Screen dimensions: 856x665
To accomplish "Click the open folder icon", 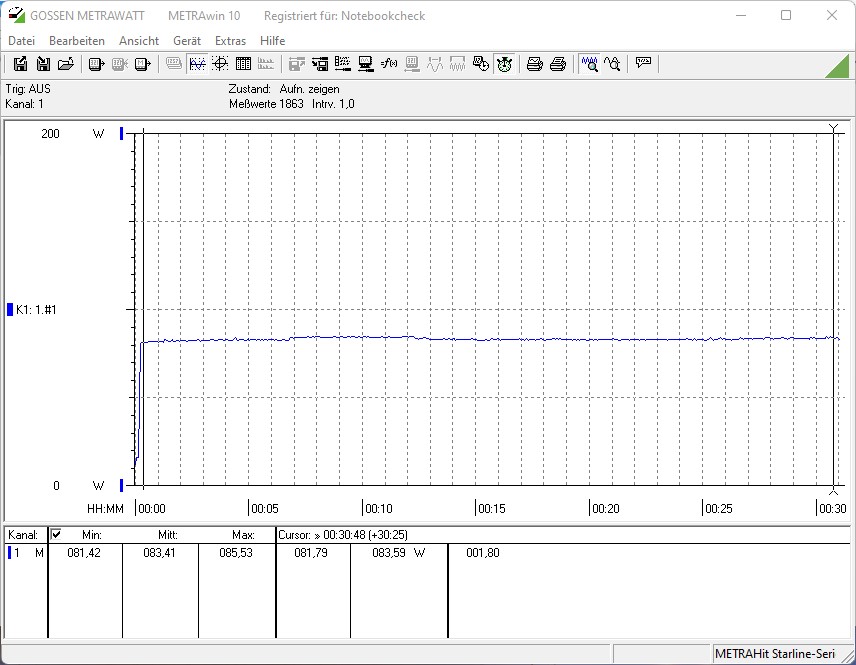I will tap(66, 64).
